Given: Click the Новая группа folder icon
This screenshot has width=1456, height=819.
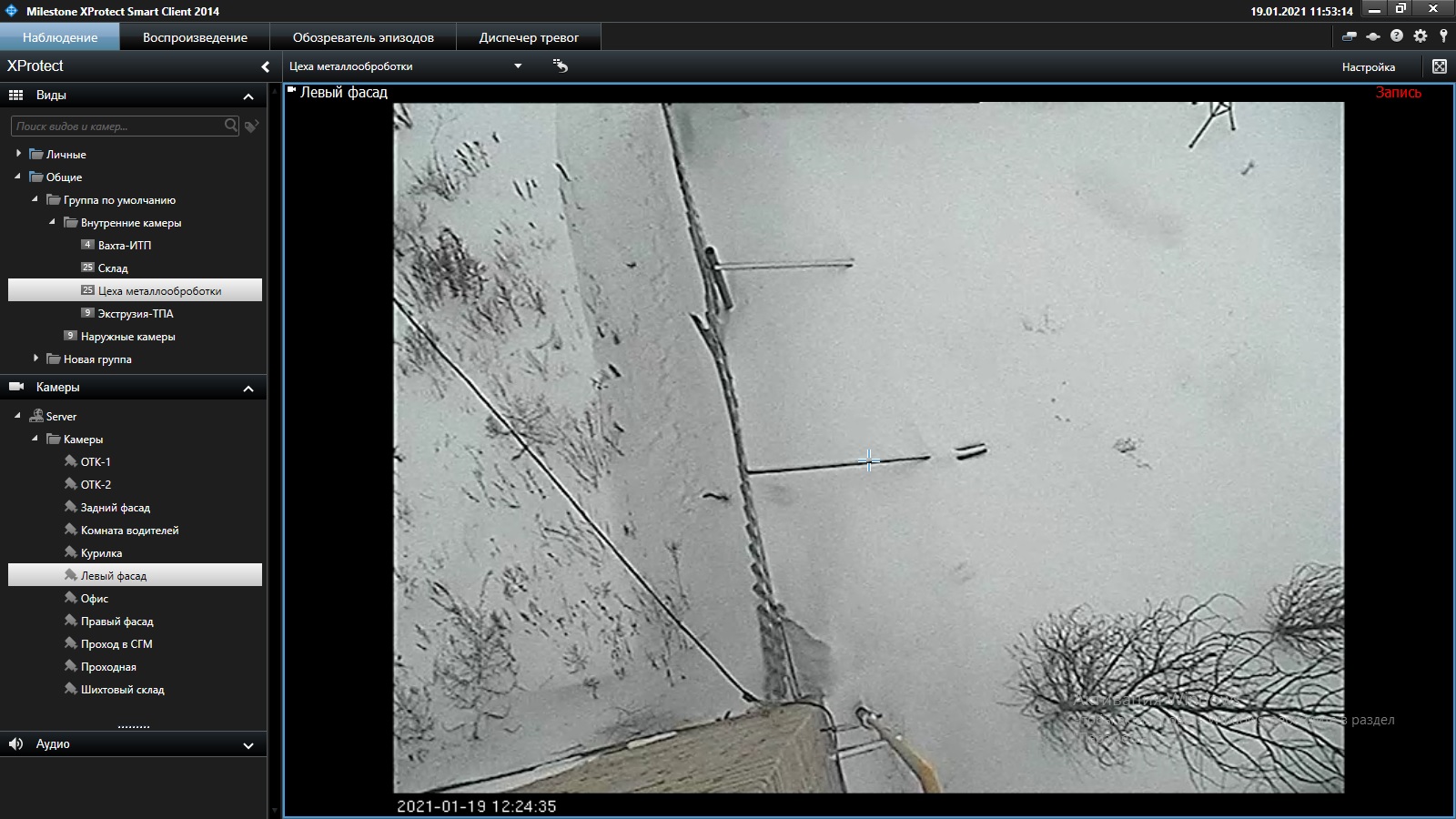Looking at the screenshot, I should [x=54, y=359].
